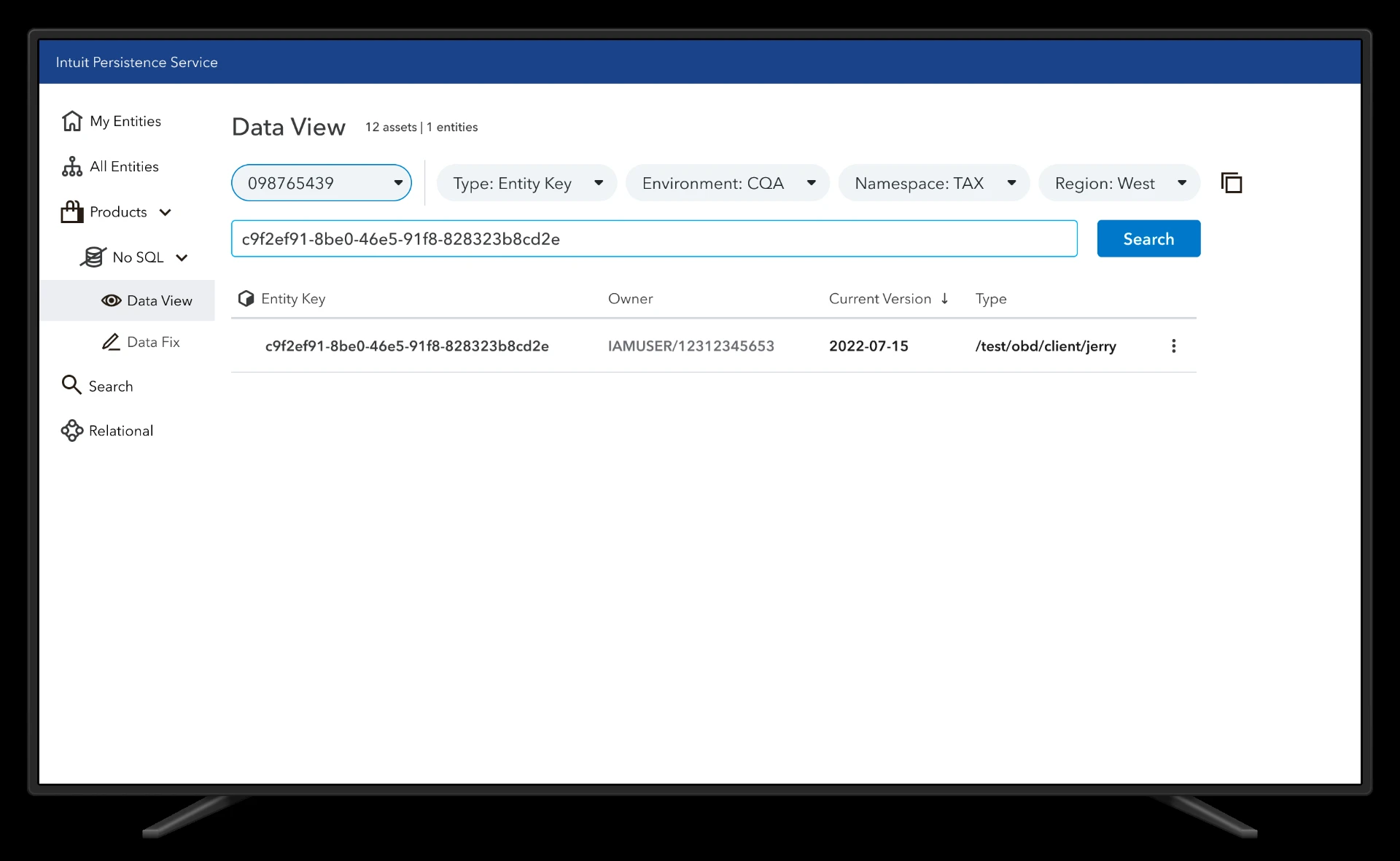
Task: Click the Data View eye icon
Action: pos(111,300)
